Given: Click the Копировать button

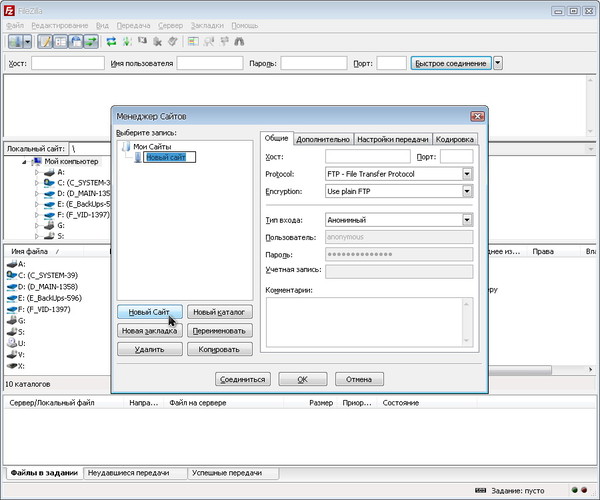Looking at the screenshot, I should (x=220, y=349).
